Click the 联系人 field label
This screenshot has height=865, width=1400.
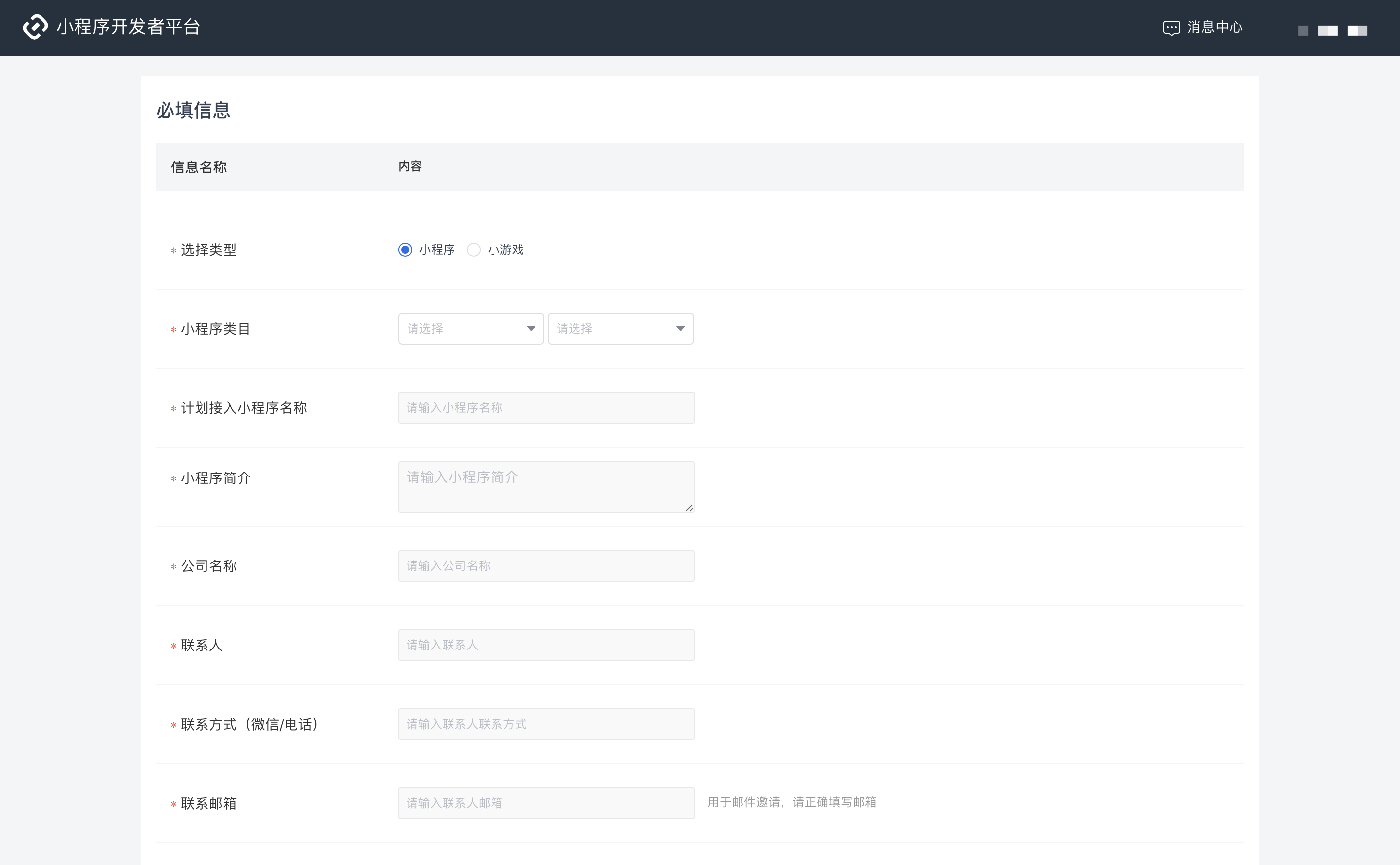coord(202,646)
